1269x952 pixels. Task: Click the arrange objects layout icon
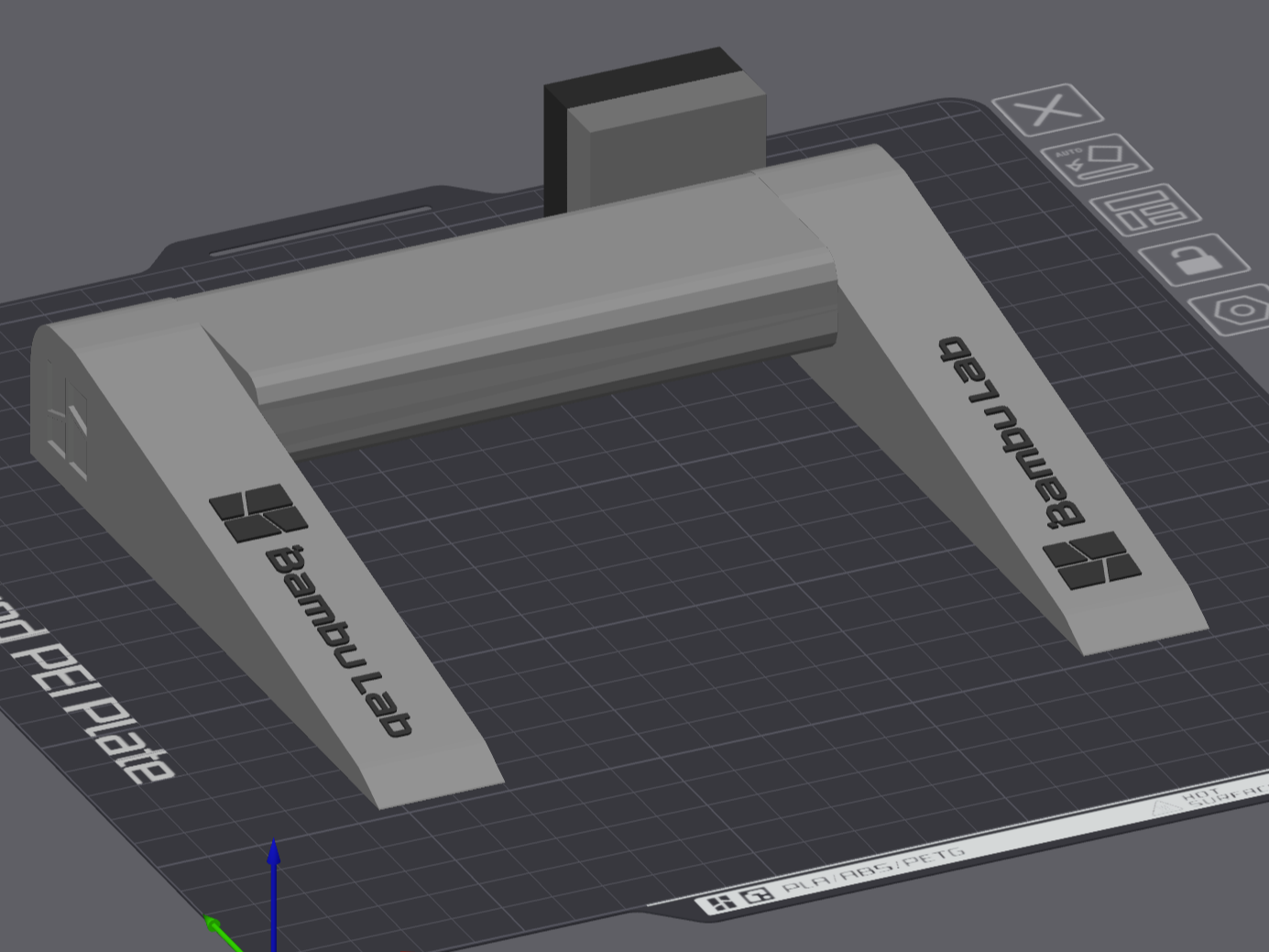click(x=1144, y=210)
